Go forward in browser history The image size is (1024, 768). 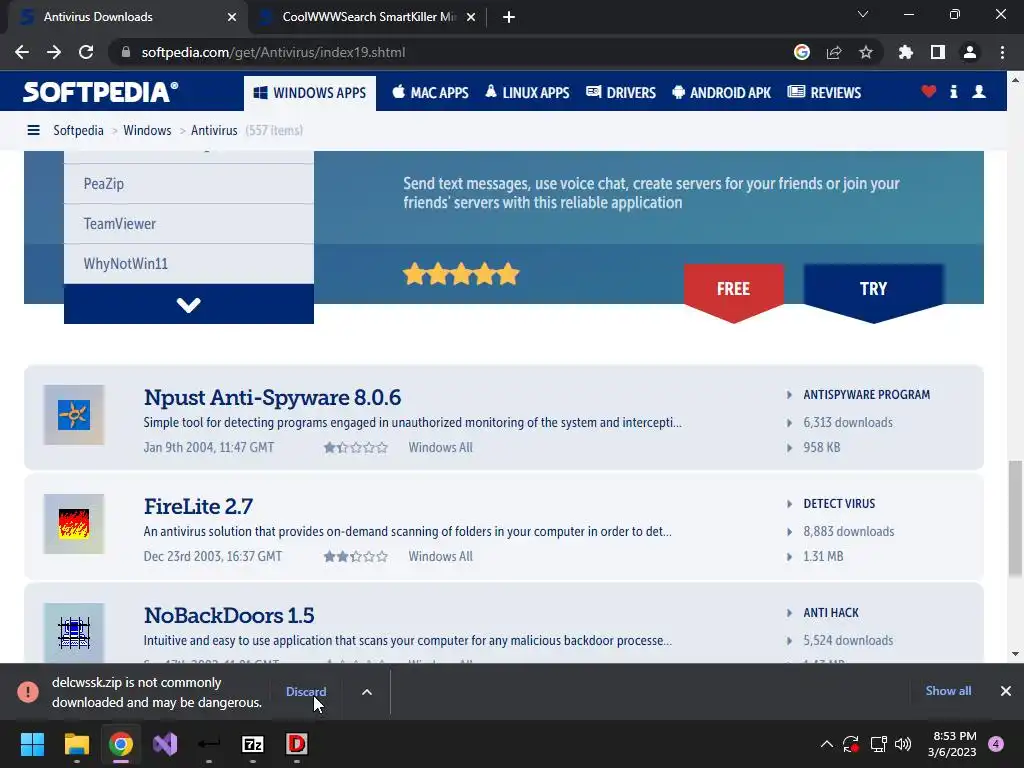point(54,52)
